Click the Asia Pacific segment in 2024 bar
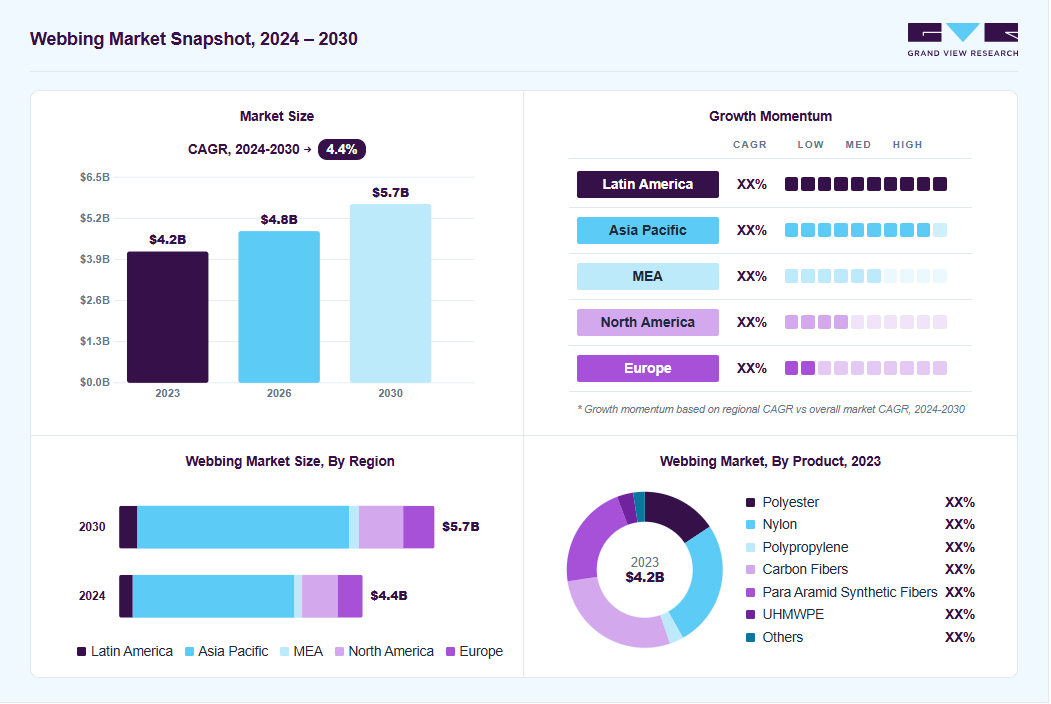The image size is (1051, 704). (x=213, y=596)
